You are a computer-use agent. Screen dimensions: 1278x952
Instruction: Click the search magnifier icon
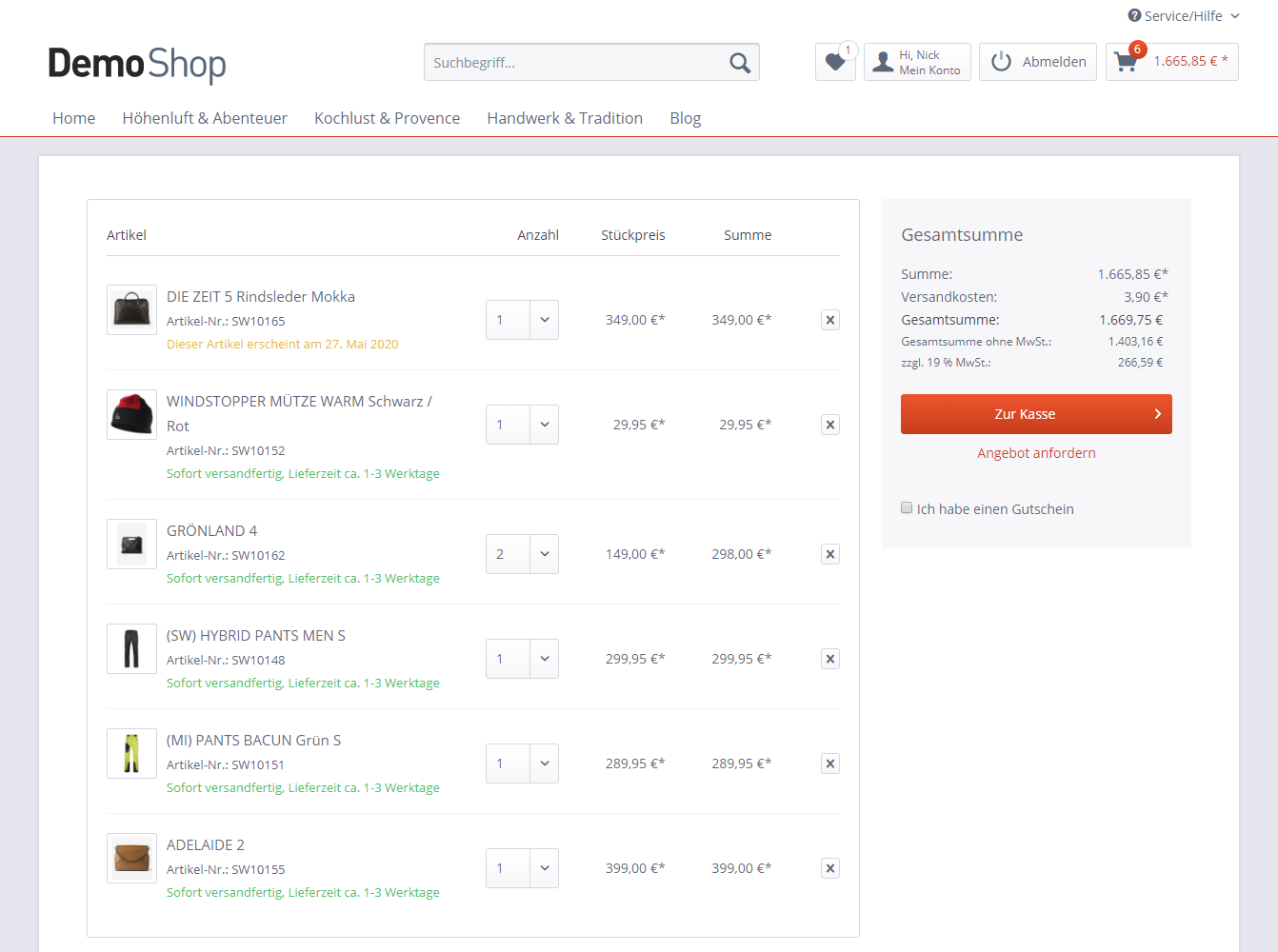coord(739,63)
